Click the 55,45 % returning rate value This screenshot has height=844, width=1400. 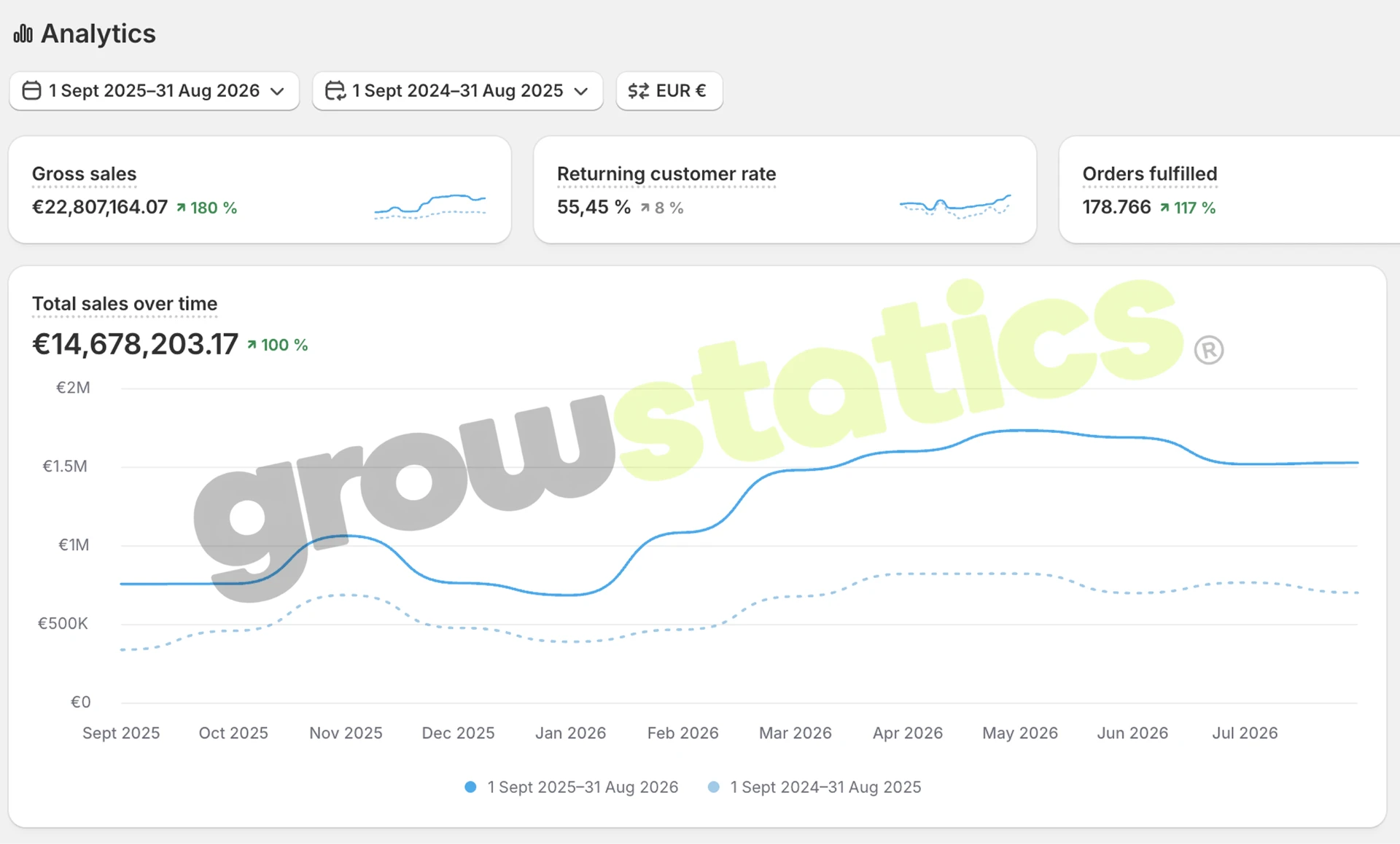coord(594,207)
